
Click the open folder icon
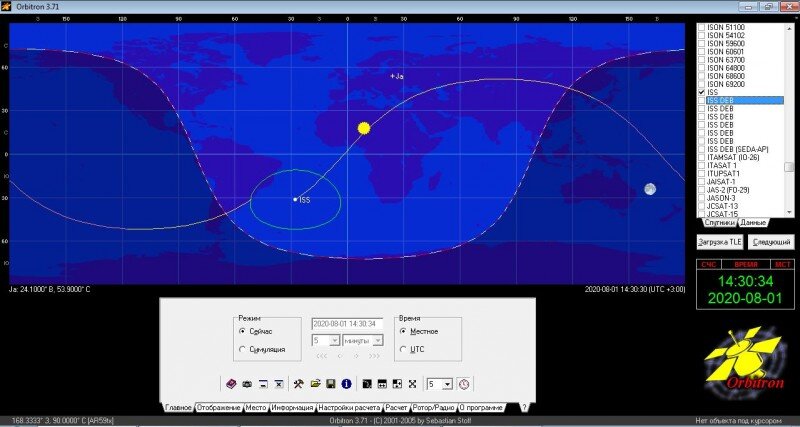[315, 384]
